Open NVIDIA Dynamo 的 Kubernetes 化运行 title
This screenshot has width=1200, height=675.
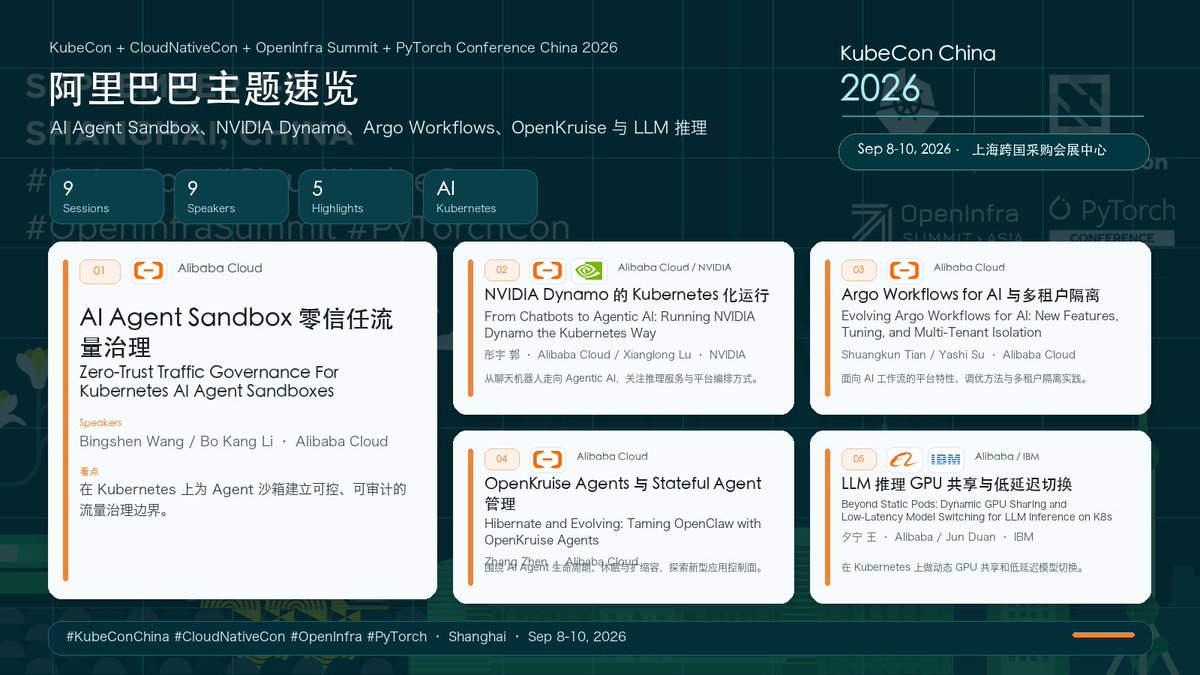click(x=627, y=295)
